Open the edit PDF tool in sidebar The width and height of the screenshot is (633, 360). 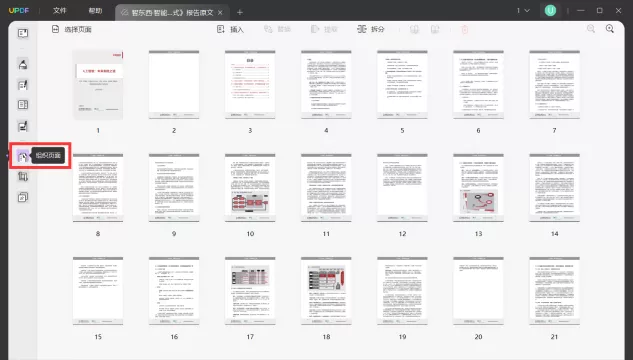[23, 85]
